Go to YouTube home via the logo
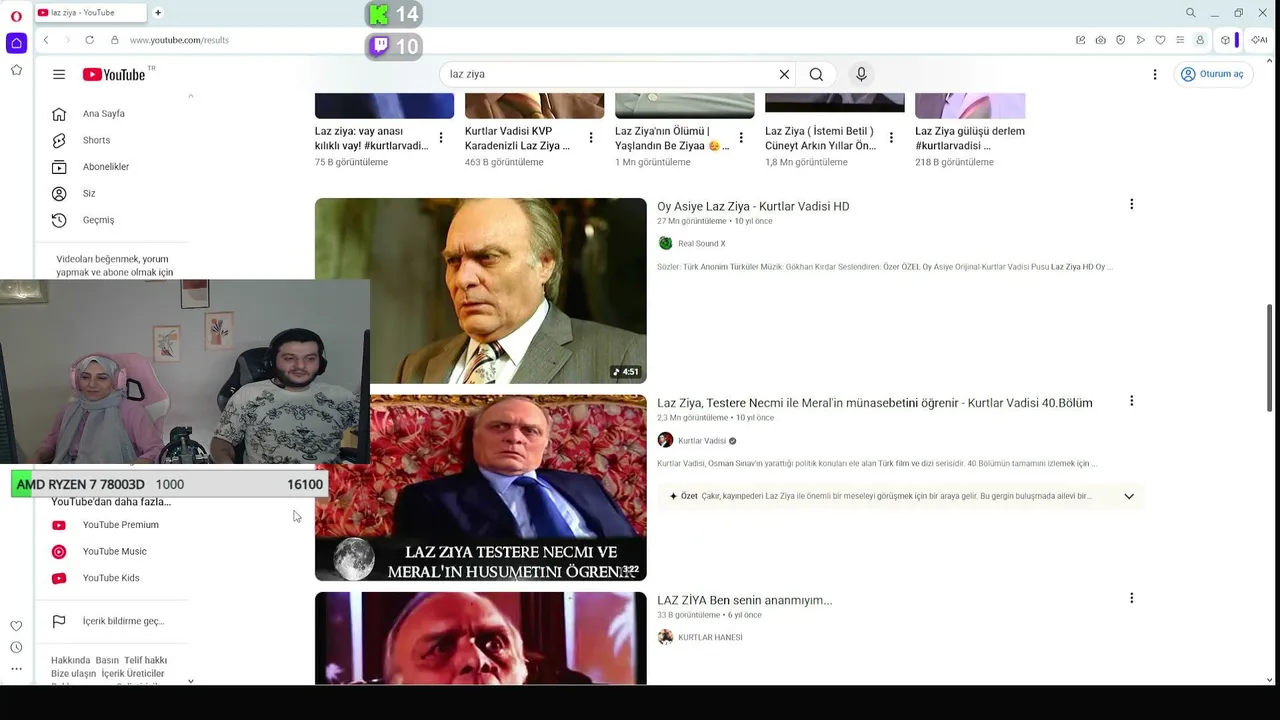The image size is (1280, 720). [x=114, y=74]
